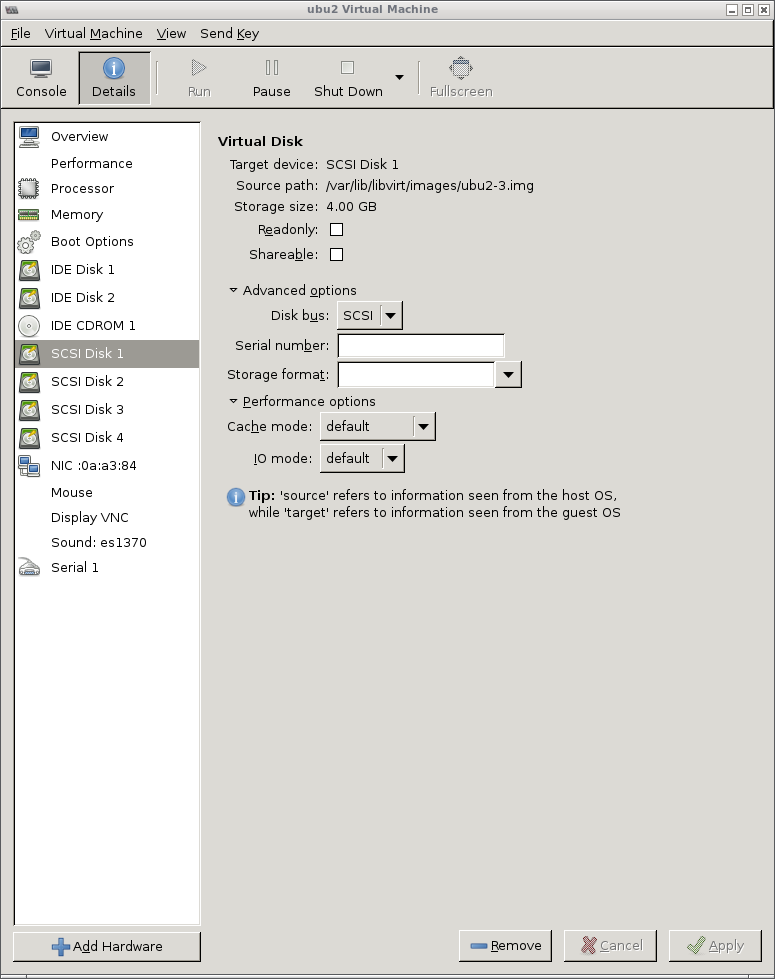Viewport: 775px width, 979px height.
Task: Click the Add Hardware button
Action: [x=107, y=946]
